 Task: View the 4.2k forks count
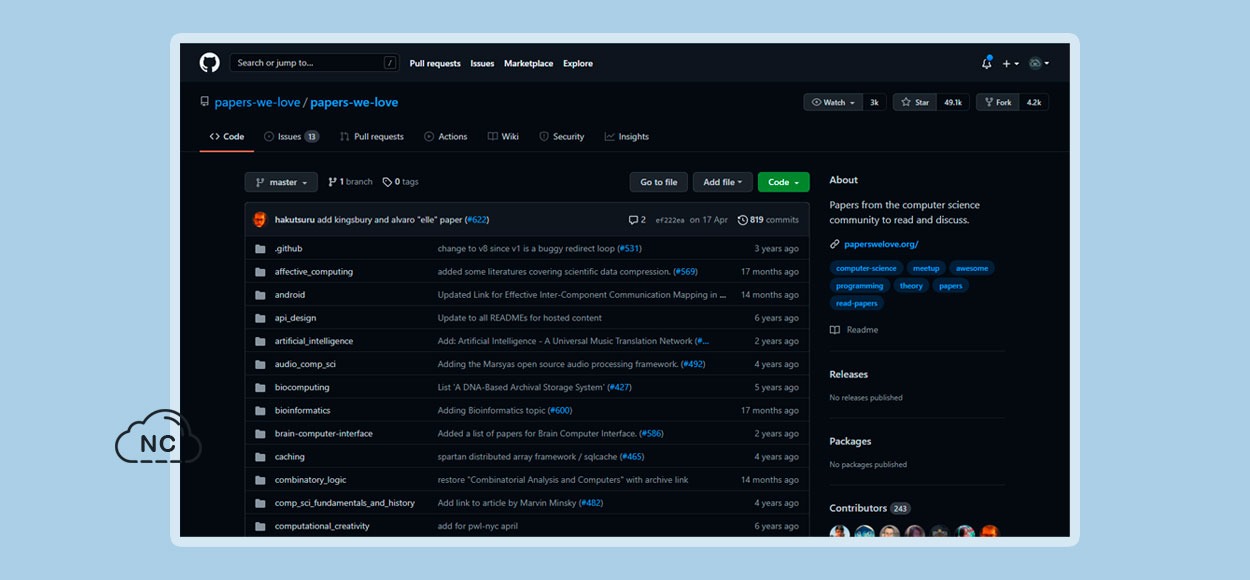(1034, 102)
